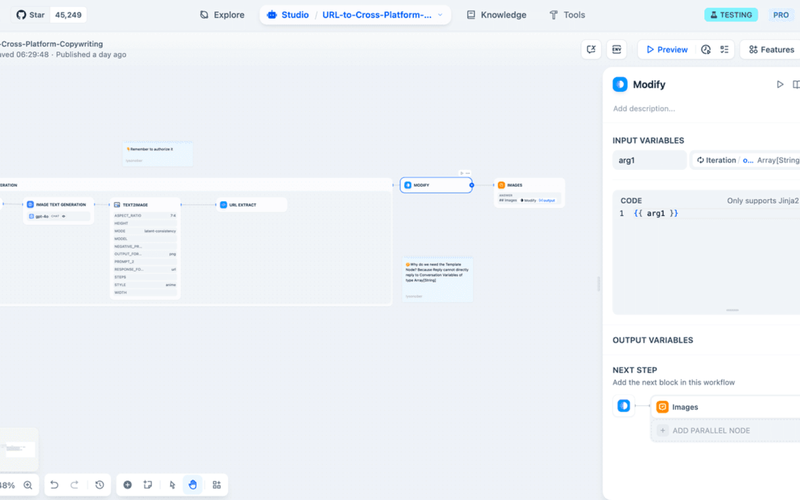Click the TESTING workspace badge
The image size is (800, 500).
(x=731, y=15)
